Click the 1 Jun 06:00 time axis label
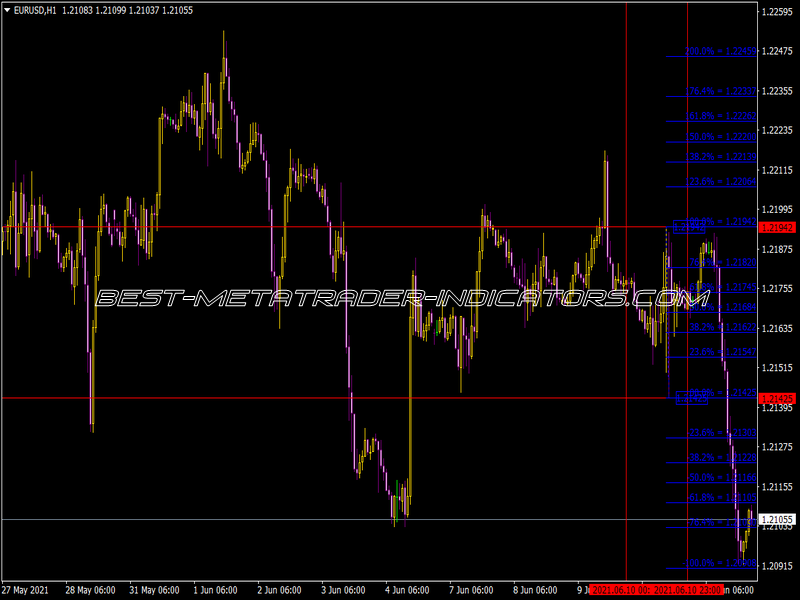The image size is (800, 600). (x=215, y=590)
